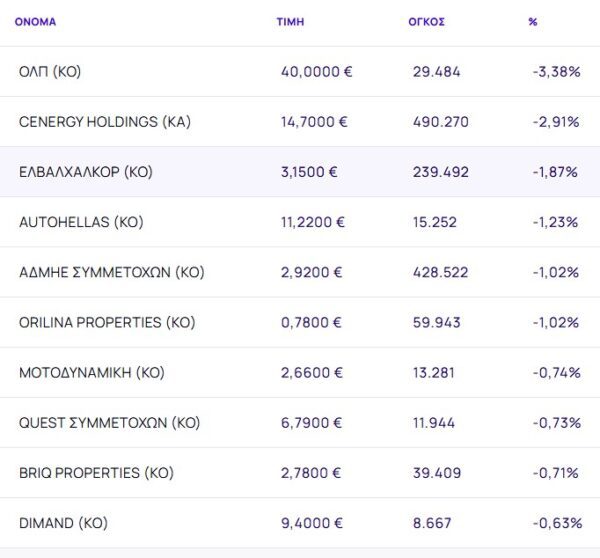600x558 pixels.
Task: Click the AUTOHELLAS (ΚΟ) stock name
Action: pos(81,222)
